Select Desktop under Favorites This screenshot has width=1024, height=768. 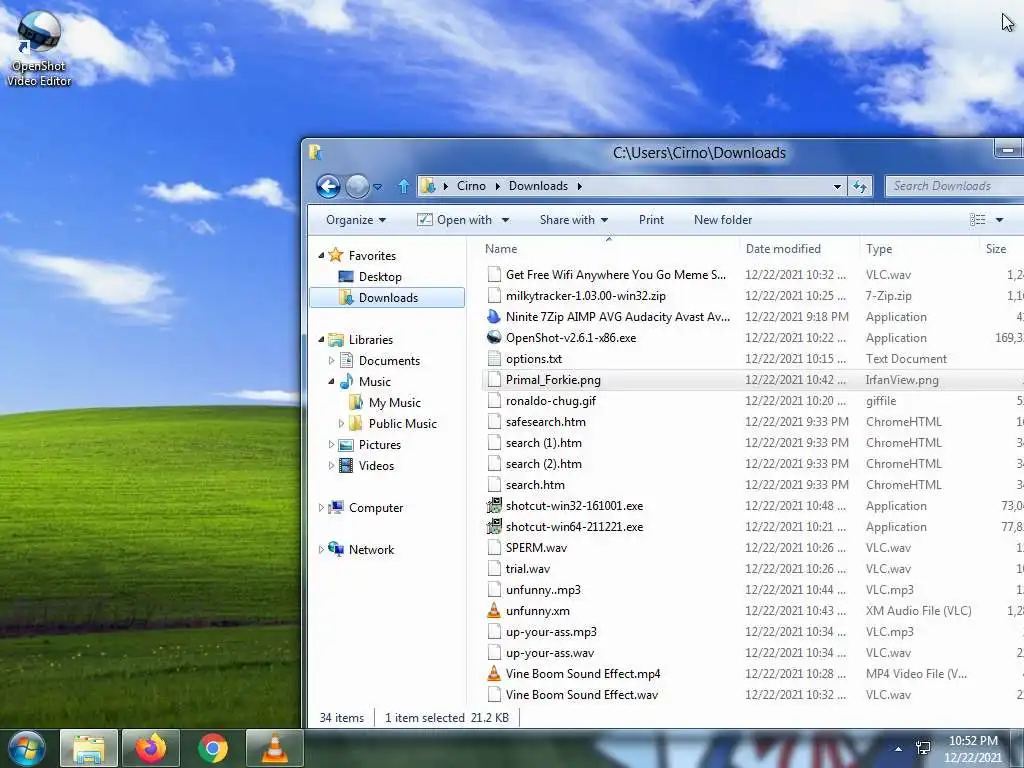[x=380, y=277]
